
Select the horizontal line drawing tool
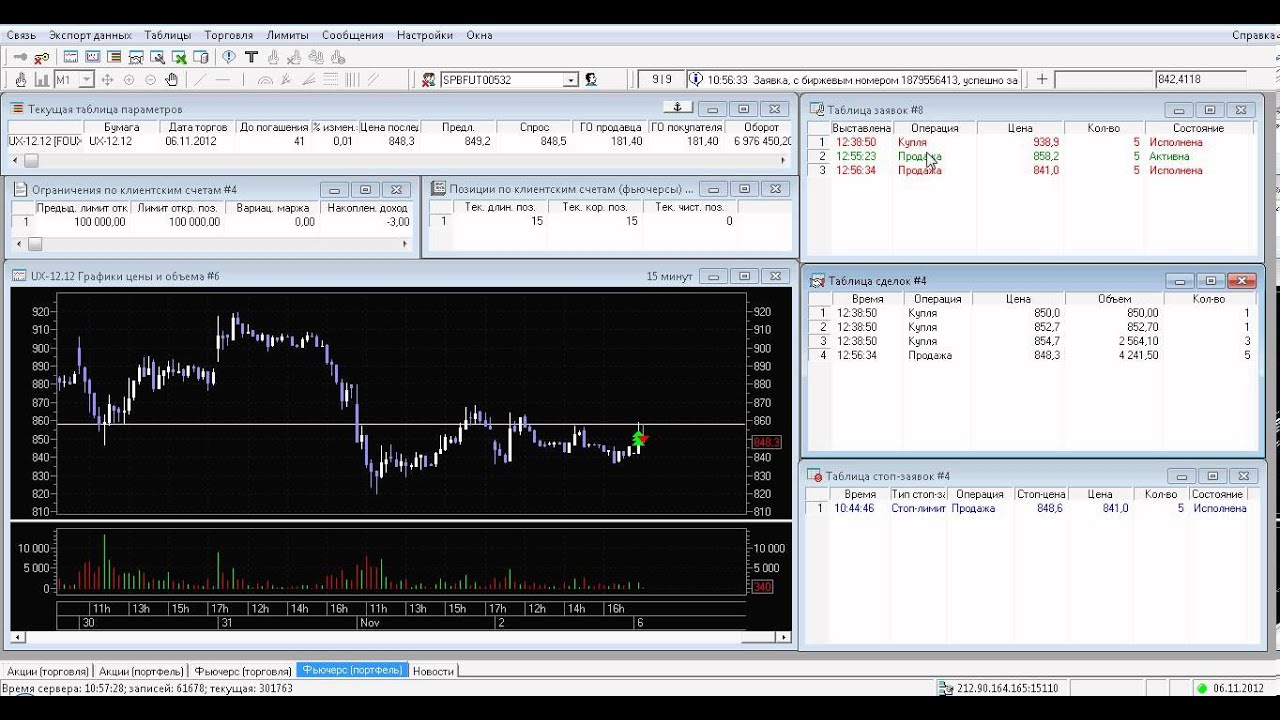pos(222,80)
